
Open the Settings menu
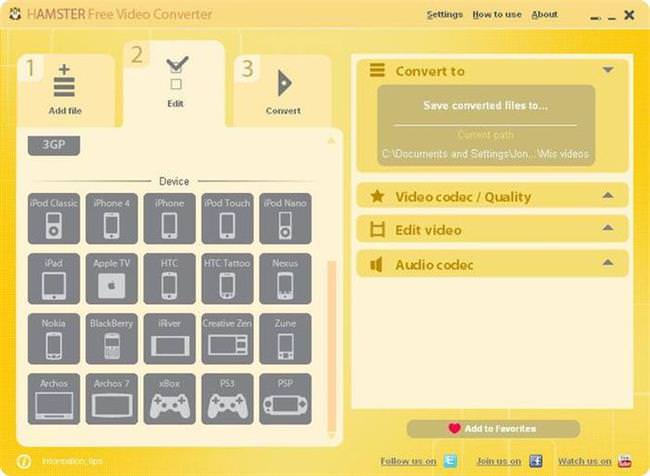point(445,15)
